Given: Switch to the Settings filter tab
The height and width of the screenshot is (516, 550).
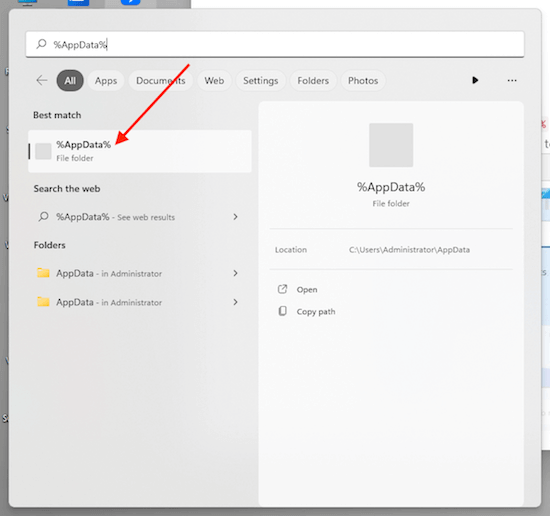Looking at the screenshot, I should point(261,81).
